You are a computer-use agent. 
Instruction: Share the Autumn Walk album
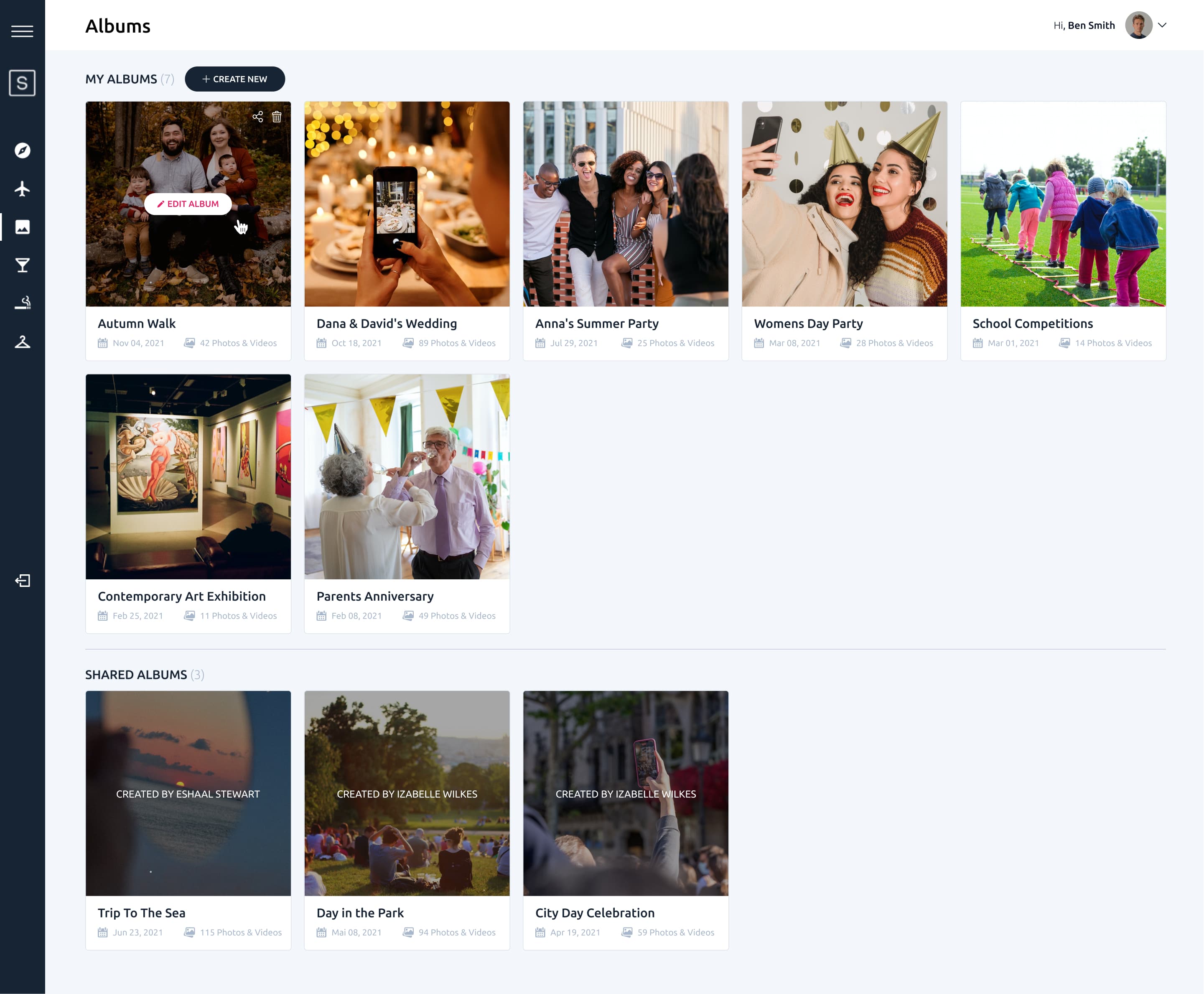point(257,117)
